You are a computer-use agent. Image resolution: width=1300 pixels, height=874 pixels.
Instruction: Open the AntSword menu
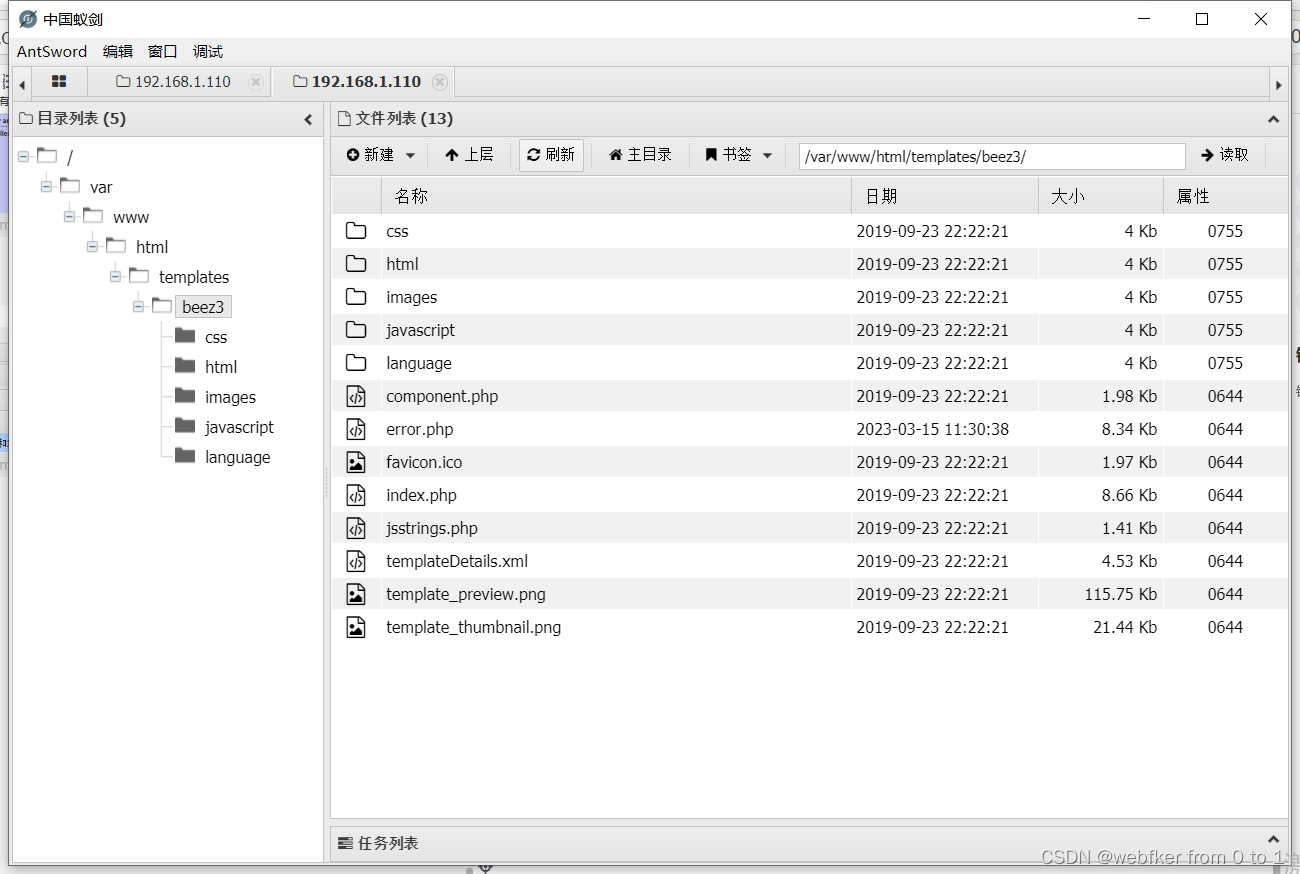pos(52,52)
